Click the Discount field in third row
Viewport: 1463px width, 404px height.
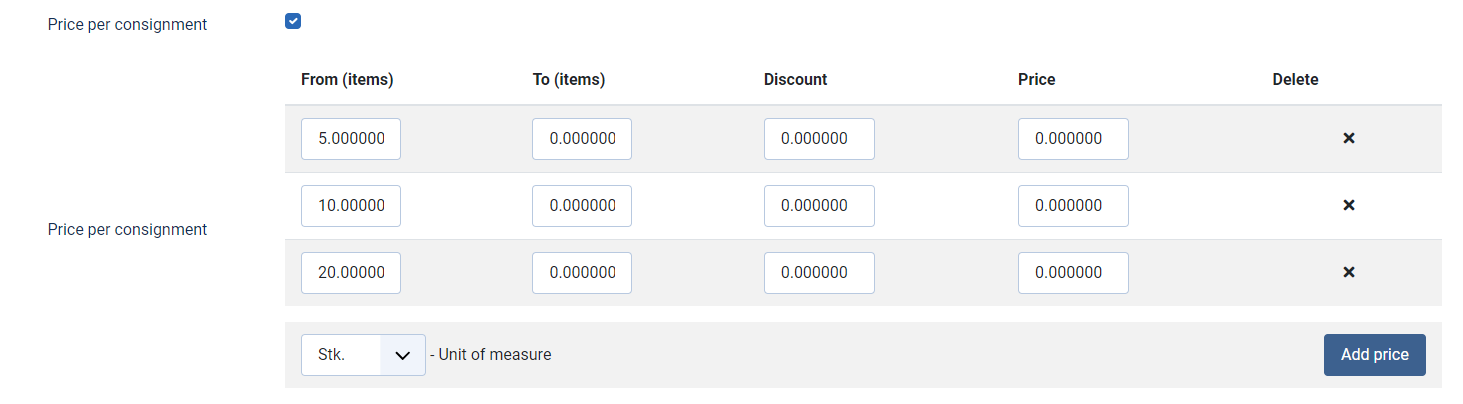pos(819,273)
